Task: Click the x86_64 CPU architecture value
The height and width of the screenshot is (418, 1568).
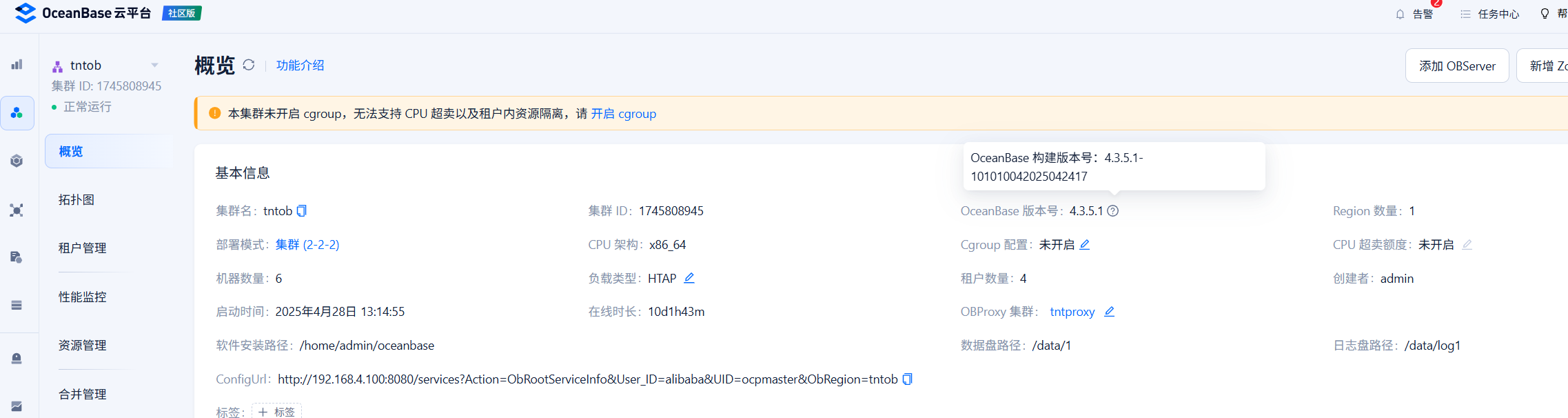Action: 667,245
